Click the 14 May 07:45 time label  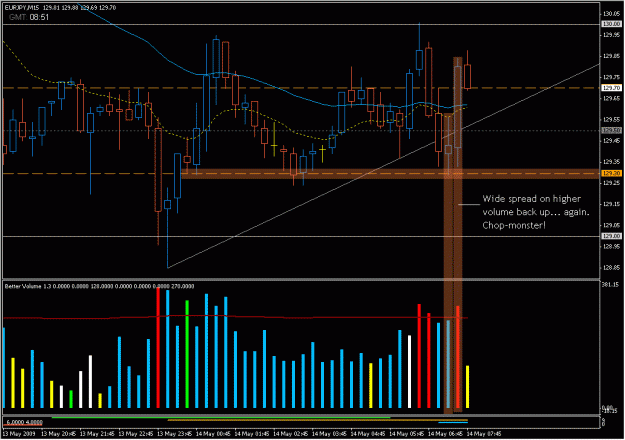point(484,434)
